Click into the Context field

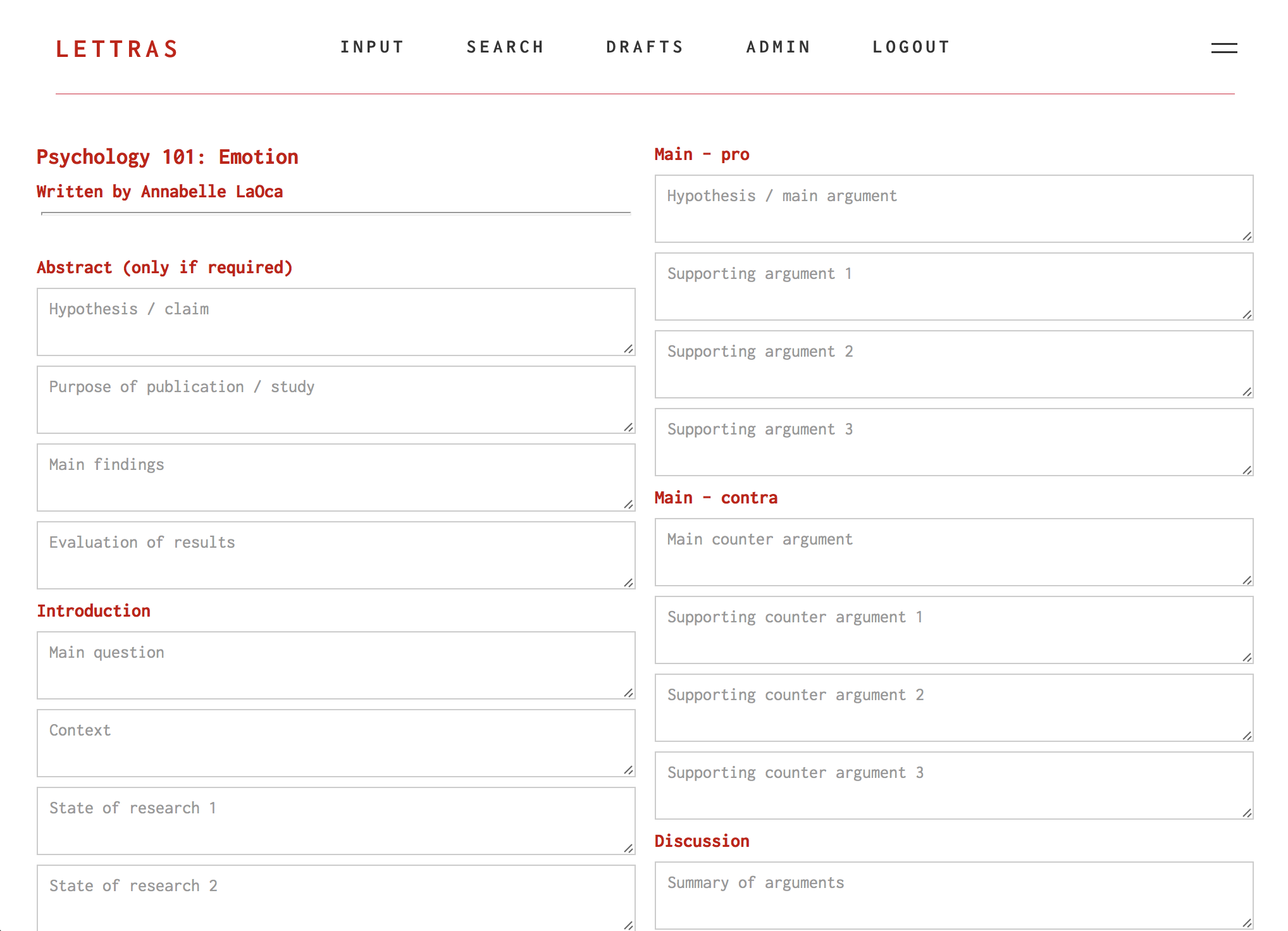pyautogui.click(x=336, y=743)
